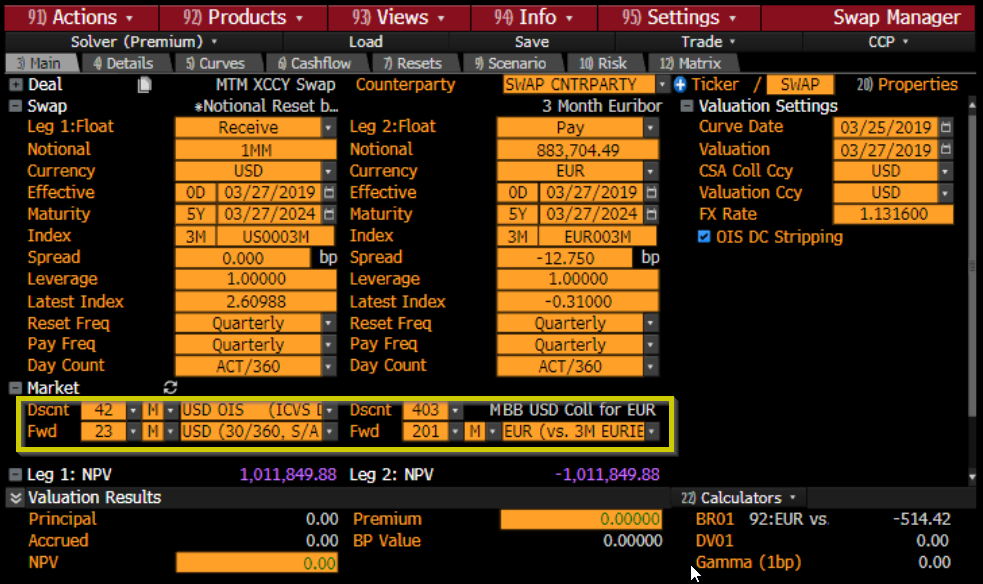Open the CSA Coll Ccy dropdown

(946, 171)
